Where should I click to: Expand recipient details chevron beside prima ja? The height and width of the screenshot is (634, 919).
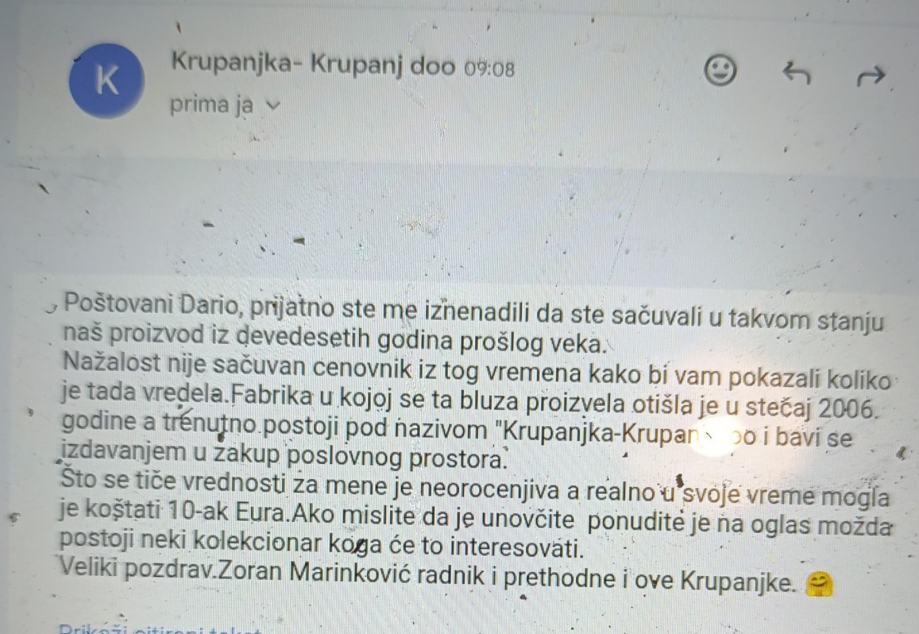tap(273, 105)
